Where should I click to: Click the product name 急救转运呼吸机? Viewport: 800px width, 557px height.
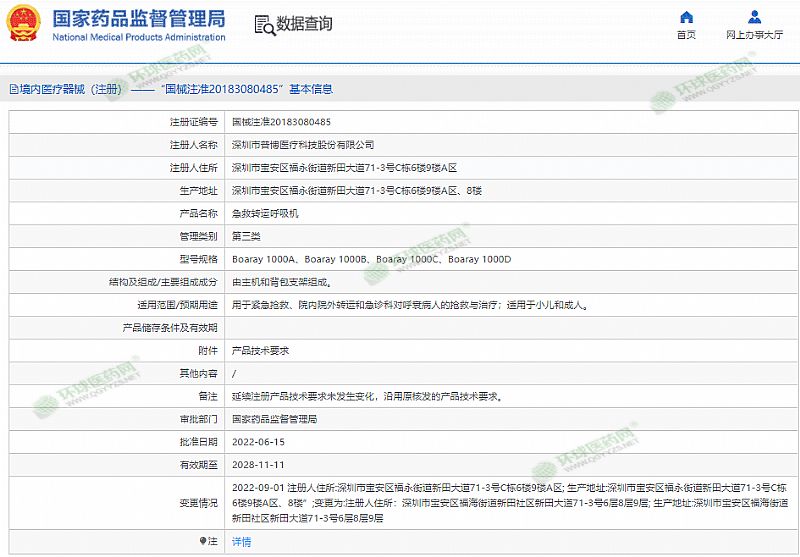pyautogui.click(x=265, y=214)
